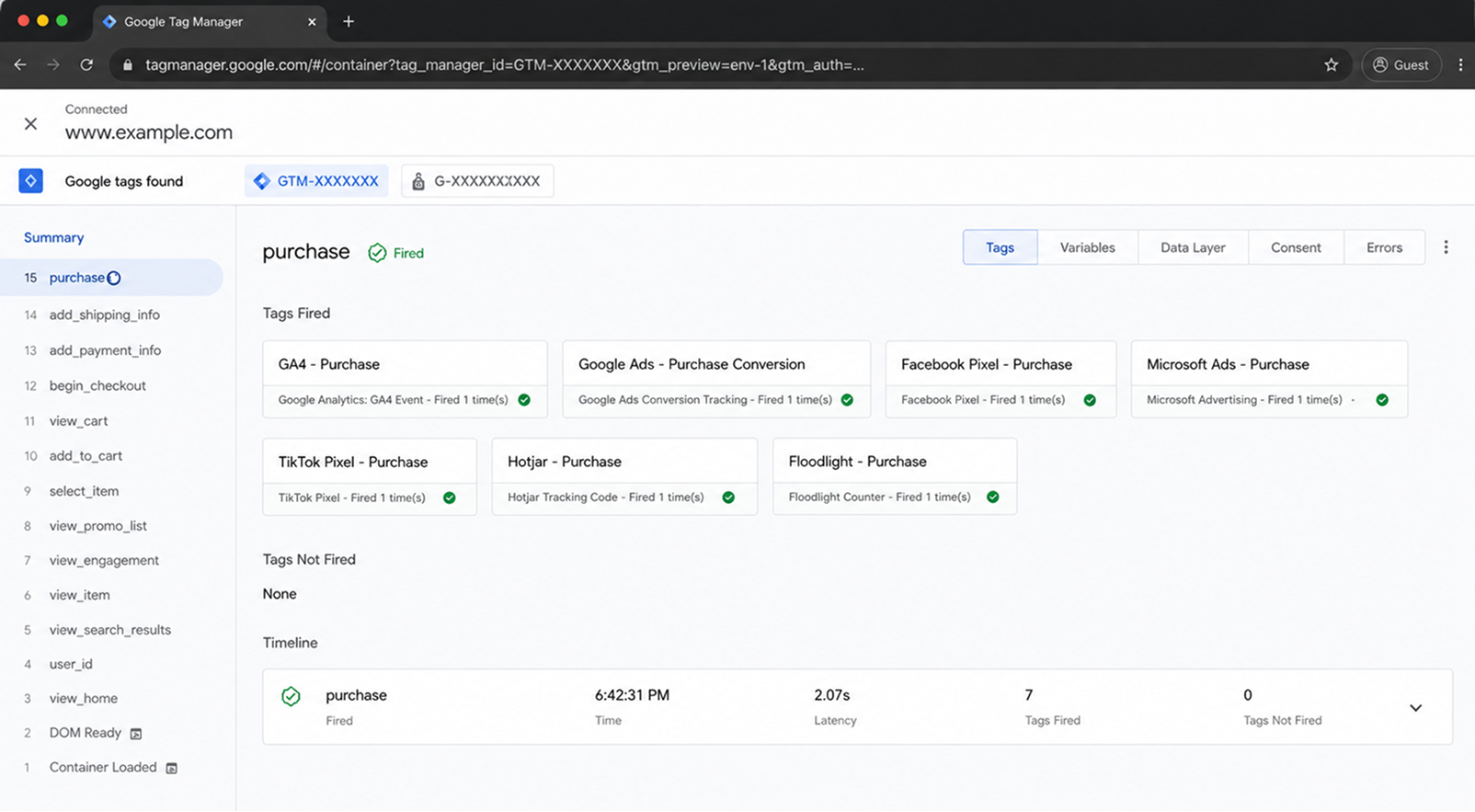Open the Microsoft Ads - Purchase card
This screenshot has width=1475, height=812.
coord(1269,379)
